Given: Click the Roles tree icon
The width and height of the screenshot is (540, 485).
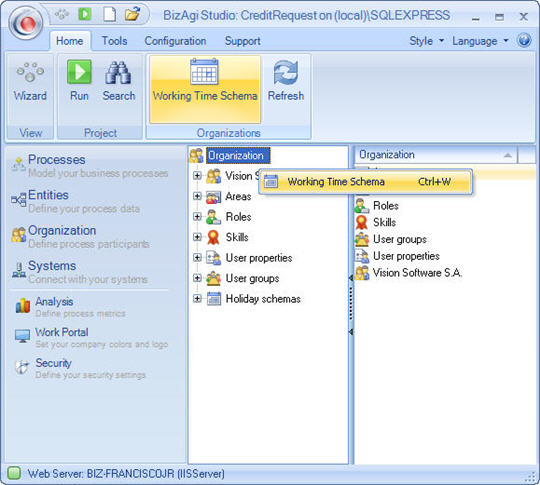Looking at the screenshot, I should [x=213, y=217].
